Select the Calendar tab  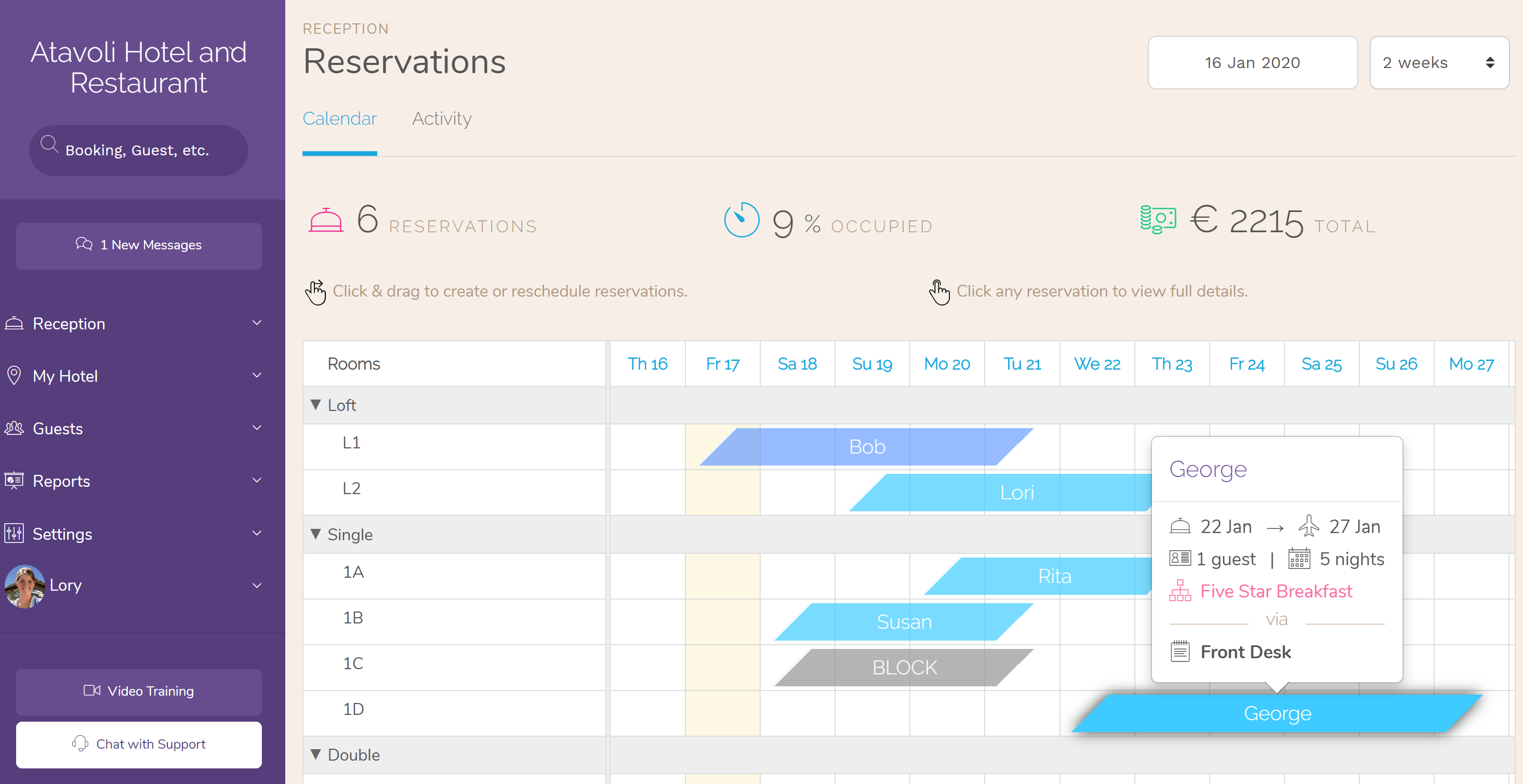[340, 118]
